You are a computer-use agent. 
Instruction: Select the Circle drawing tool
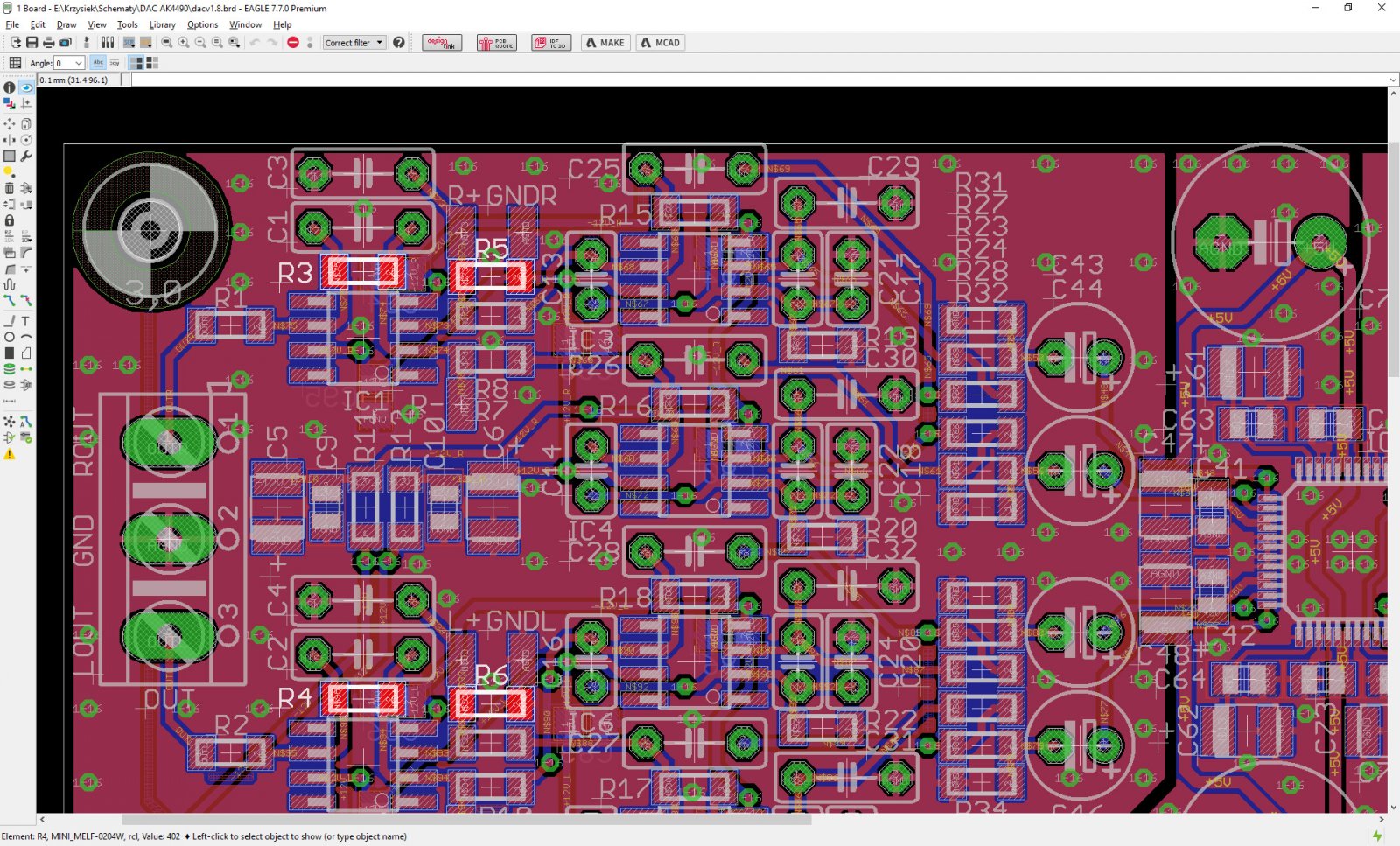pos(9,337)
